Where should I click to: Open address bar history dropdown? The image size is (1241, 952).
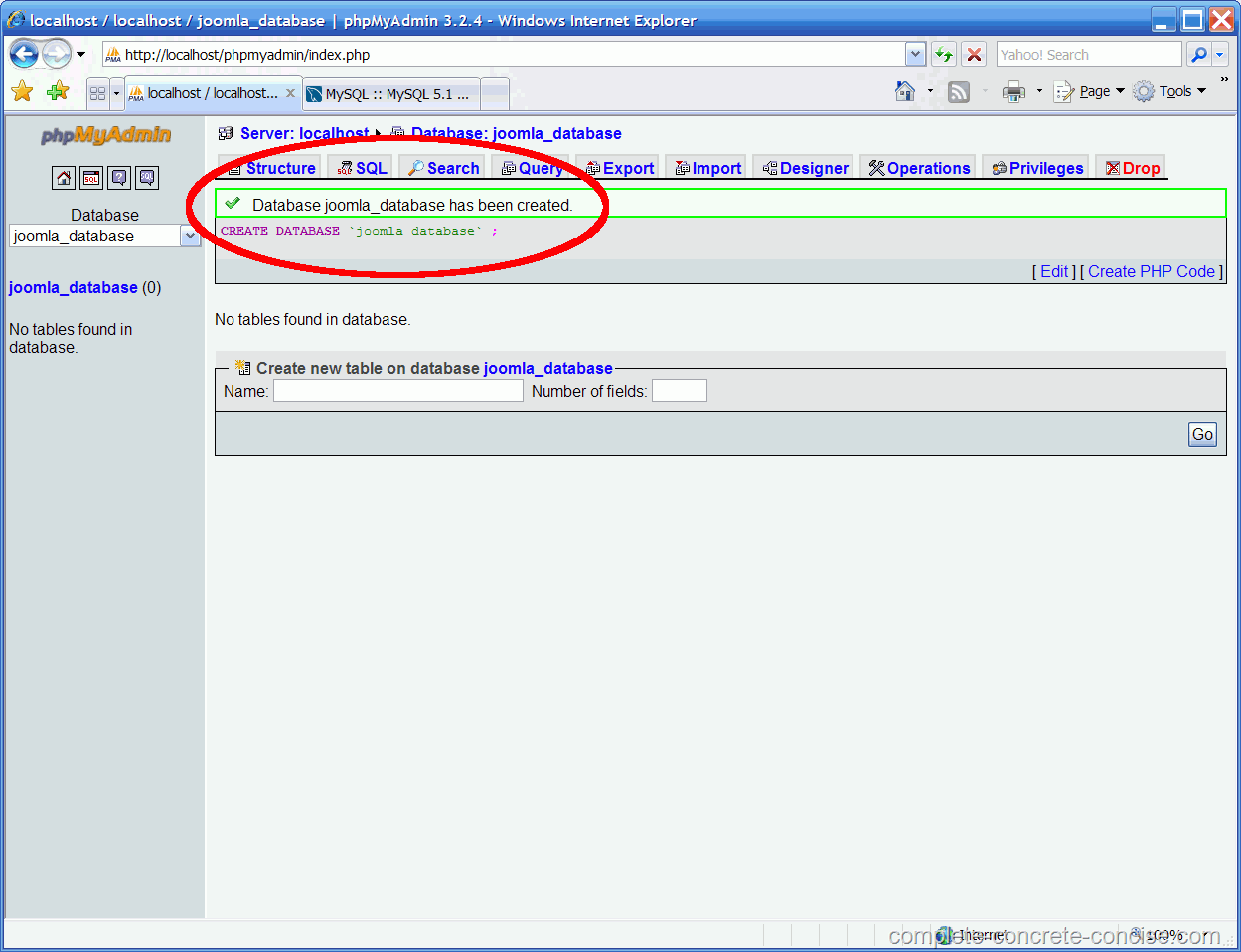[x=916, y=54]
